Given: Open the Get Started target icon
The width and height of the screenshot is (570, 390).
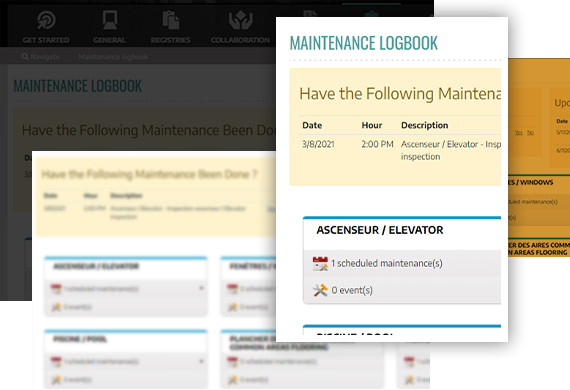Looking at the screenshot, I should pos(46,20).
